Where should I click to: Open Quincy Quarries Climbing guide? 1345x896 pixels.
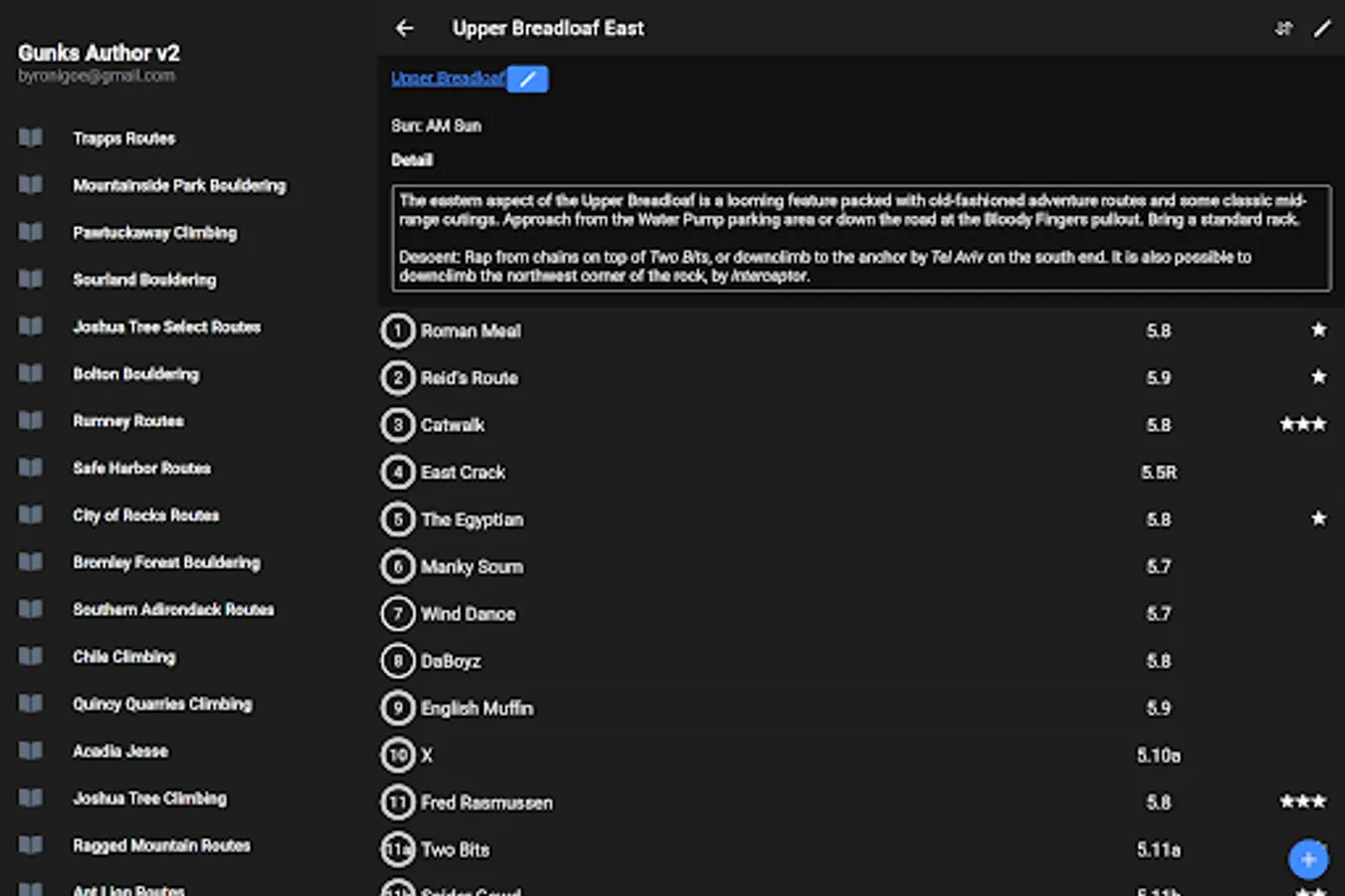(x=162, y=704)
